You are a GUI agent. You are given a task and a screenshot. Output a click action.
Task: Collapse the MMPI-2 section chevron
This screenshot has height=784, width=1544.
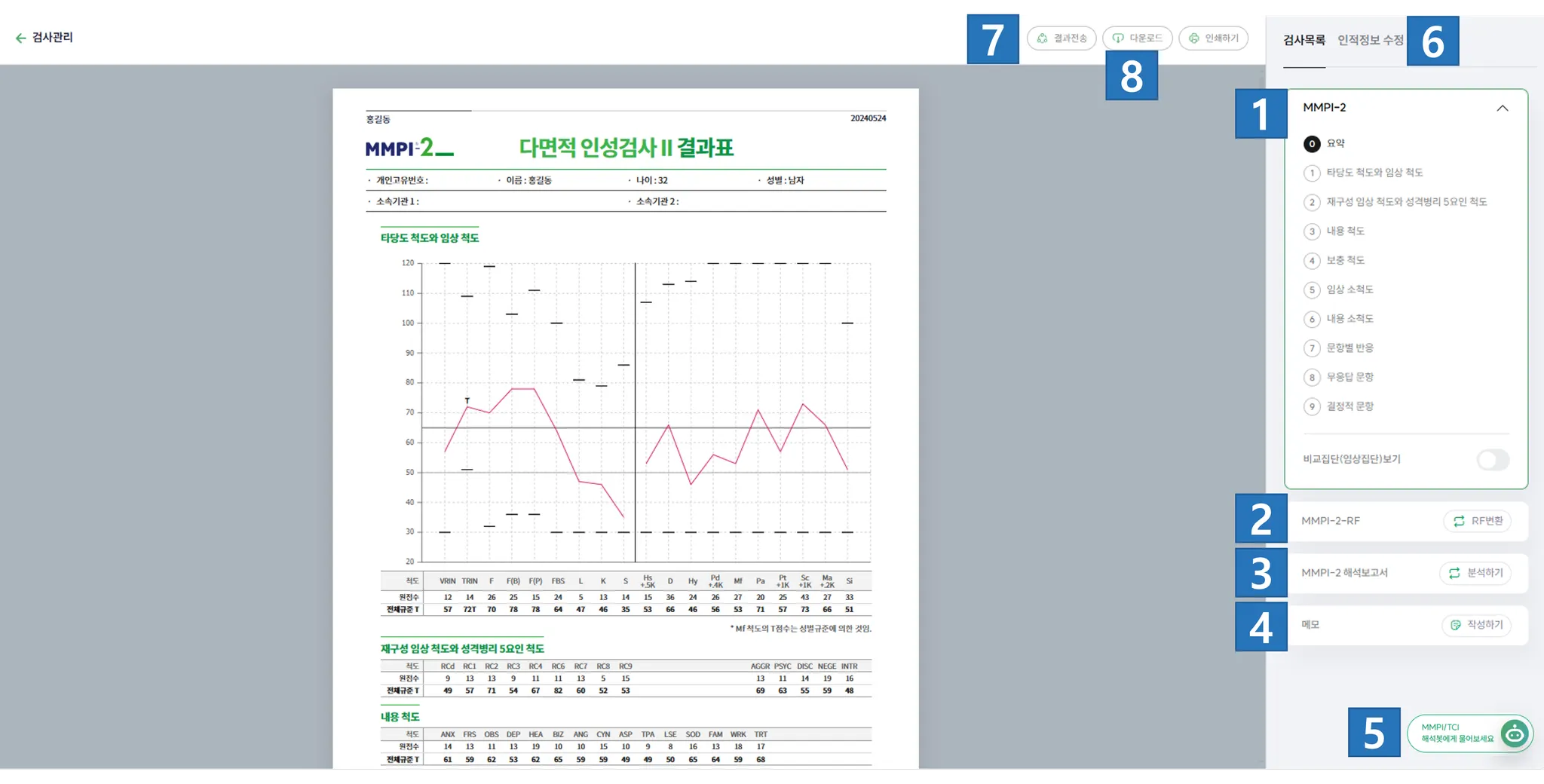[1503, 108]
